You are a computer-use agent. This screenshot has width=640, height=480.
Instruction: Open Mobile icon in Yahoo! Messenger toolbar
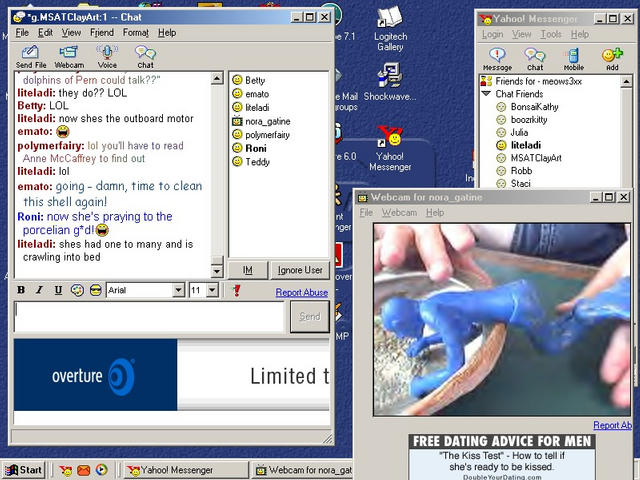tap(573, 59)
